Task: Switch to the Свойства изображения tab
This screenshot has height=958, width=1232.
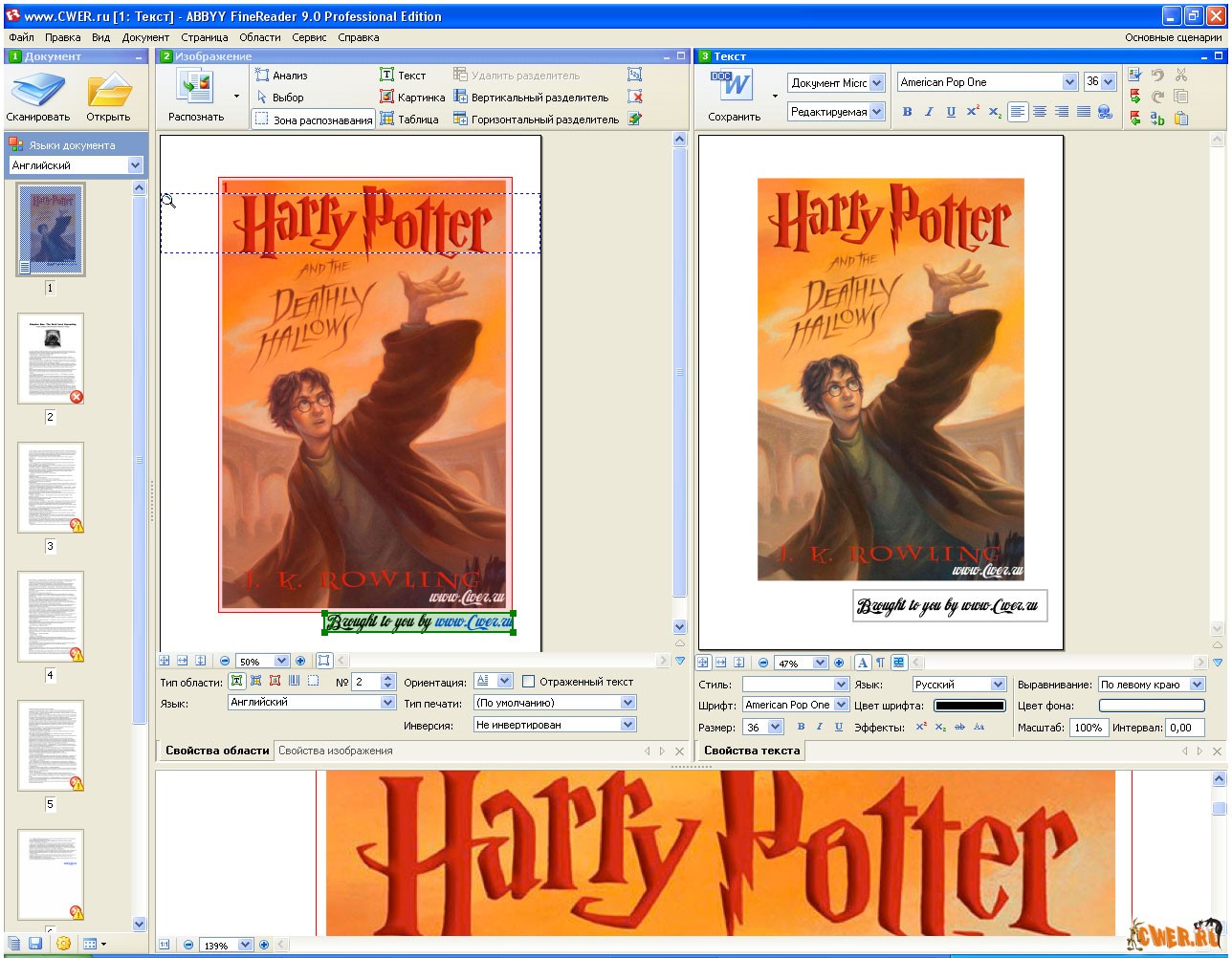Action: 335,751
